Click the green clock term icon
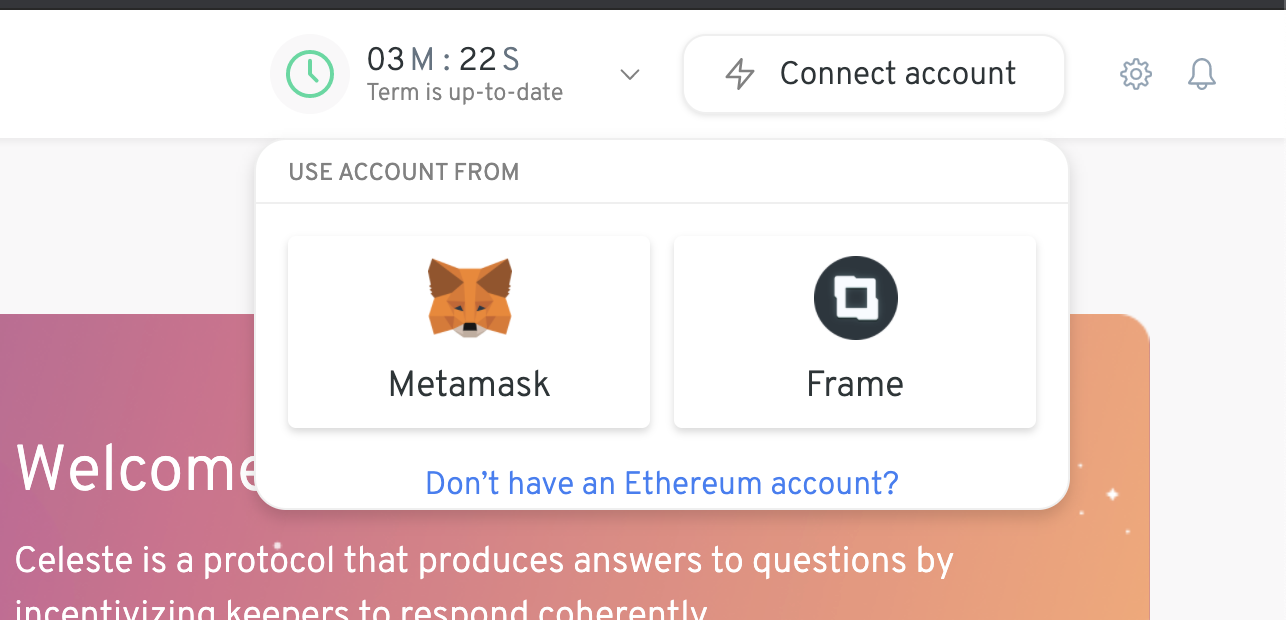Image resolution: width=1286 pixels, height=620 pixels. (310, 74)
